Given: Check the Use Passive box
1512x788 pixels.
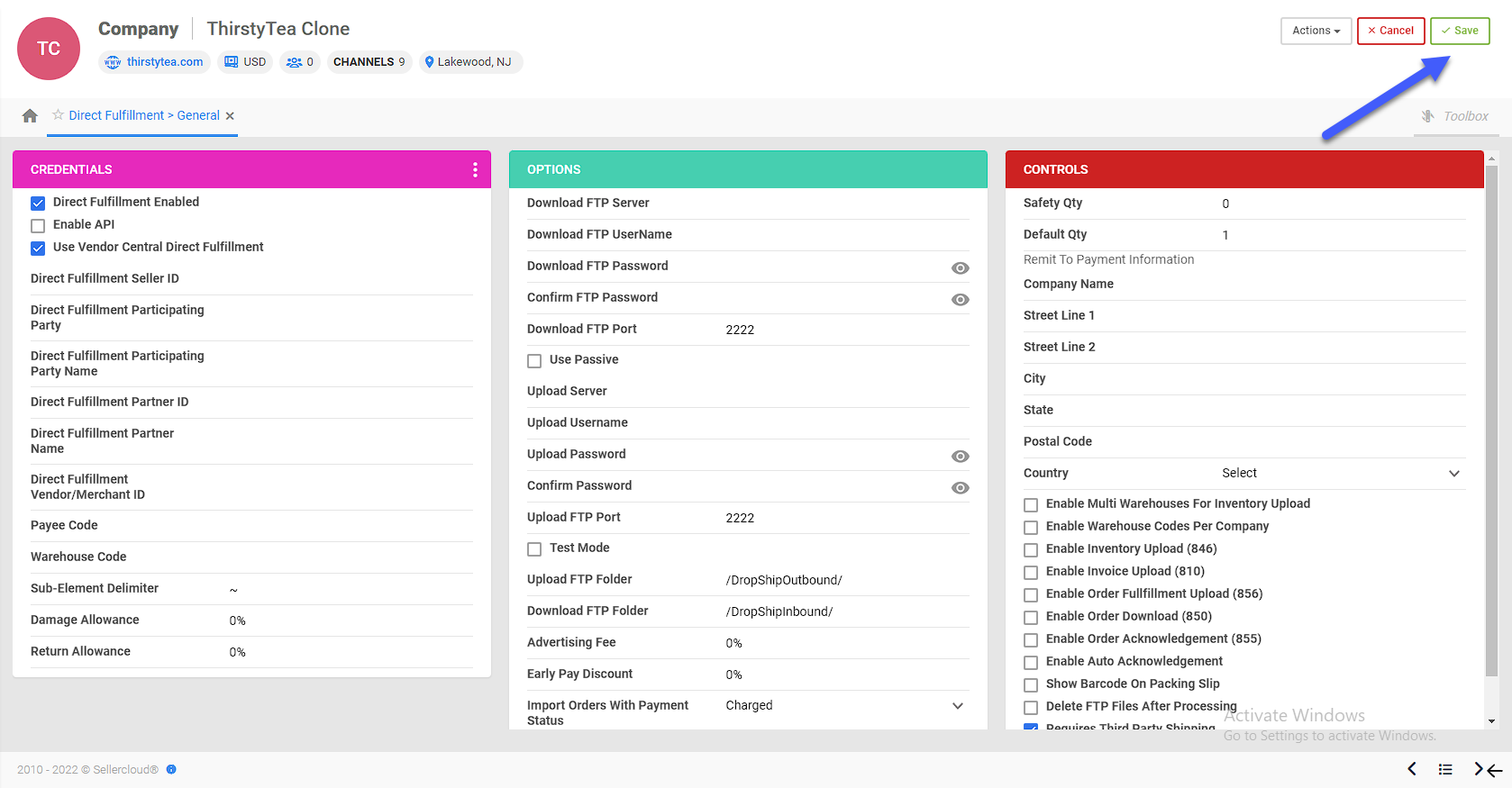Looking at the screenshot, I should pos(534,361).
